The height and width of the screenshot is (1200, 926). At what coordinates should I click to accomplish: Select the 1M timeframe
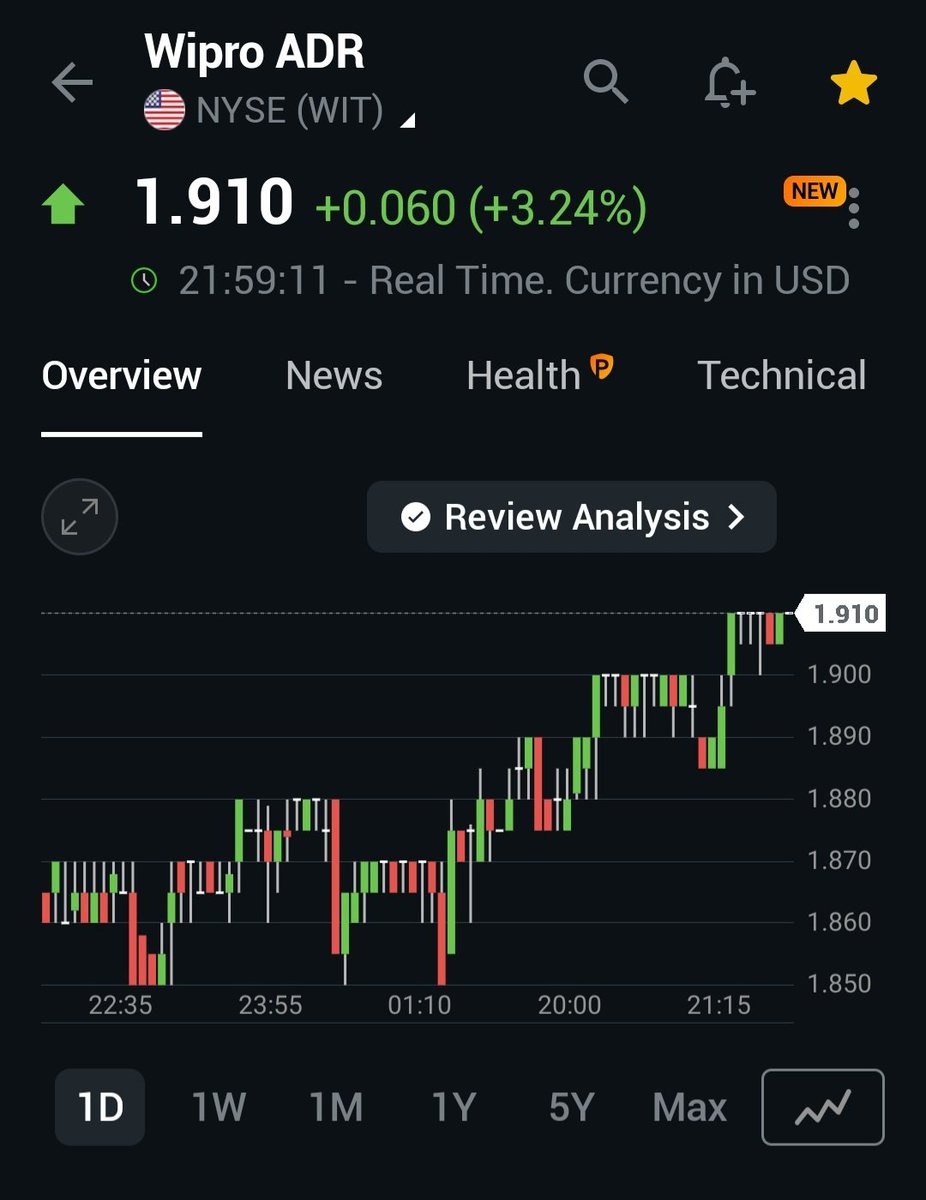[336, 1107]
